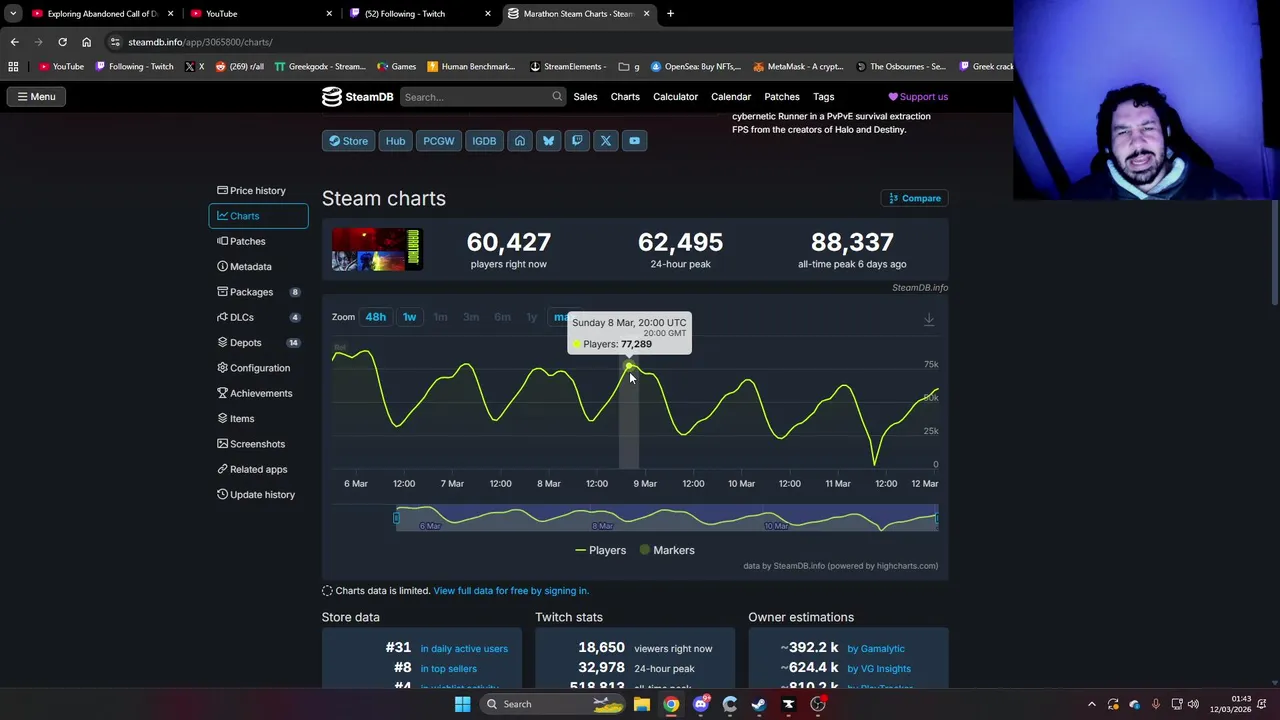Toggle the Players series legend

click(x=600, y=550)
